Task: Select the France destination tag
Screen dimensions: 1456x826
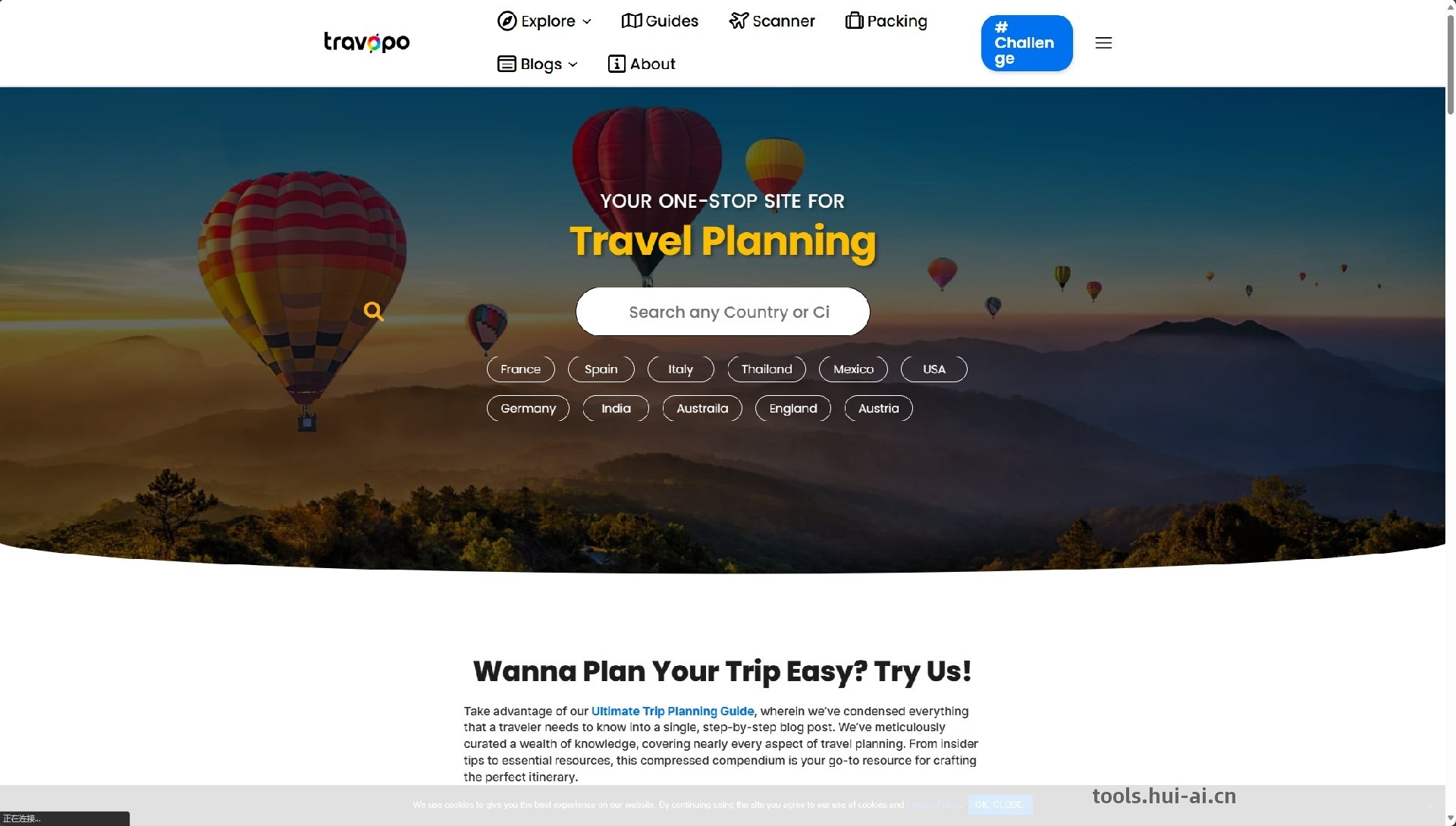Action: [520, 369]
